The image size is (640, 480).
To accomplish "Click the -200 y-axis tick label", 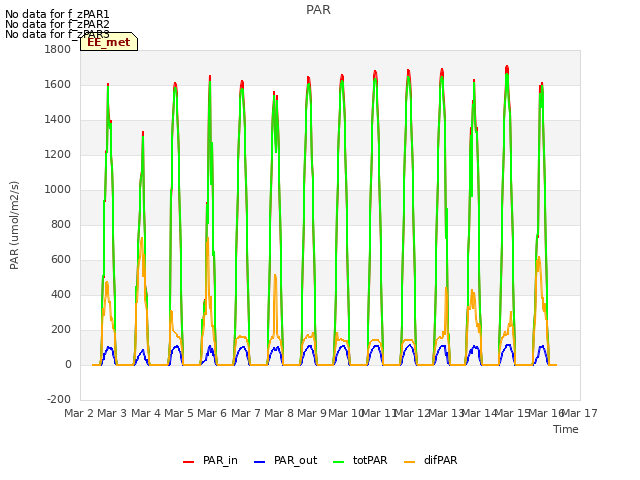I will (x=59, y=399).
